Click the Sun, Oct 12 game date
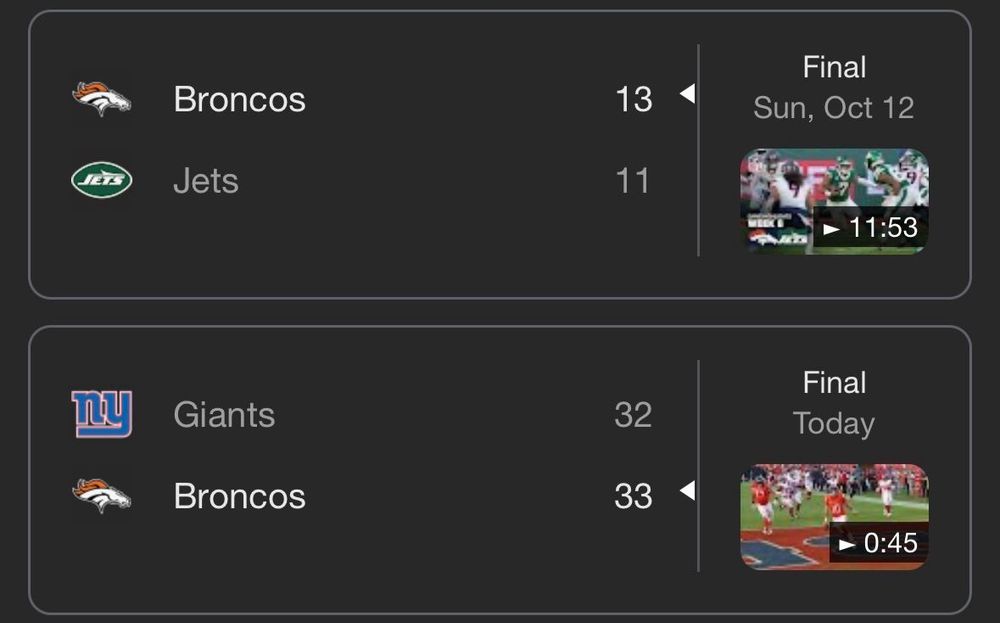The height and width of the screenshot is (623, 1000). (x=834, y=108)
